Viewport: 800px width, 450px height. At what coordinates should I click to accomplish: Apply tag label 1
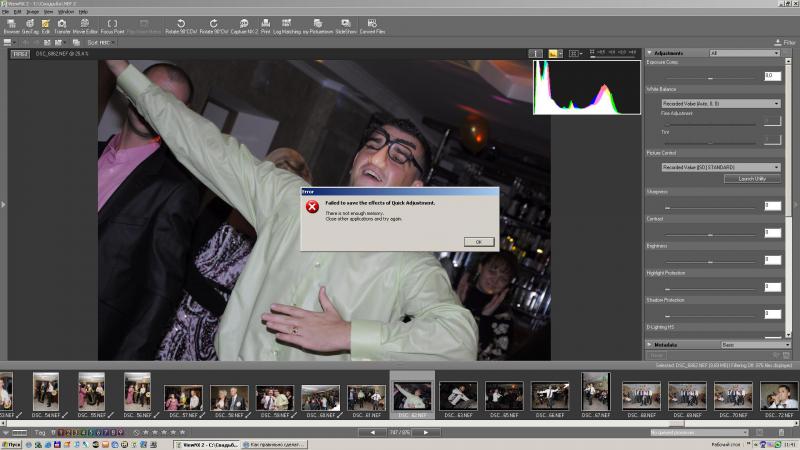[61, 433]
